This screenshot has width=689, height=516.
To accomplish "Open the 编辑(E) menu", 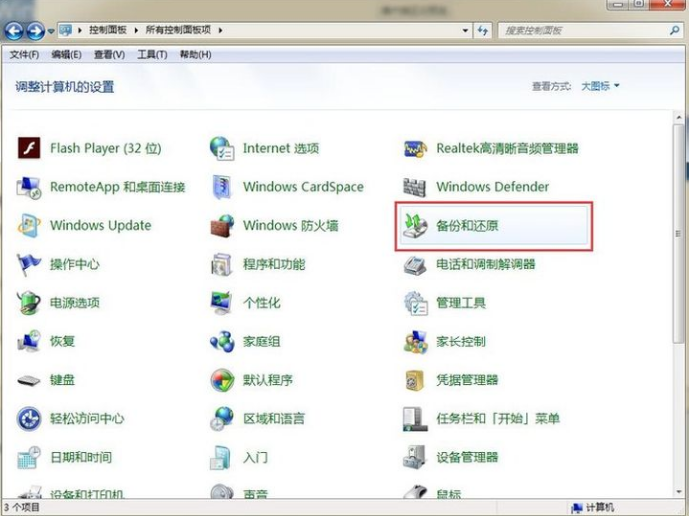I will [x=66, y=55].
